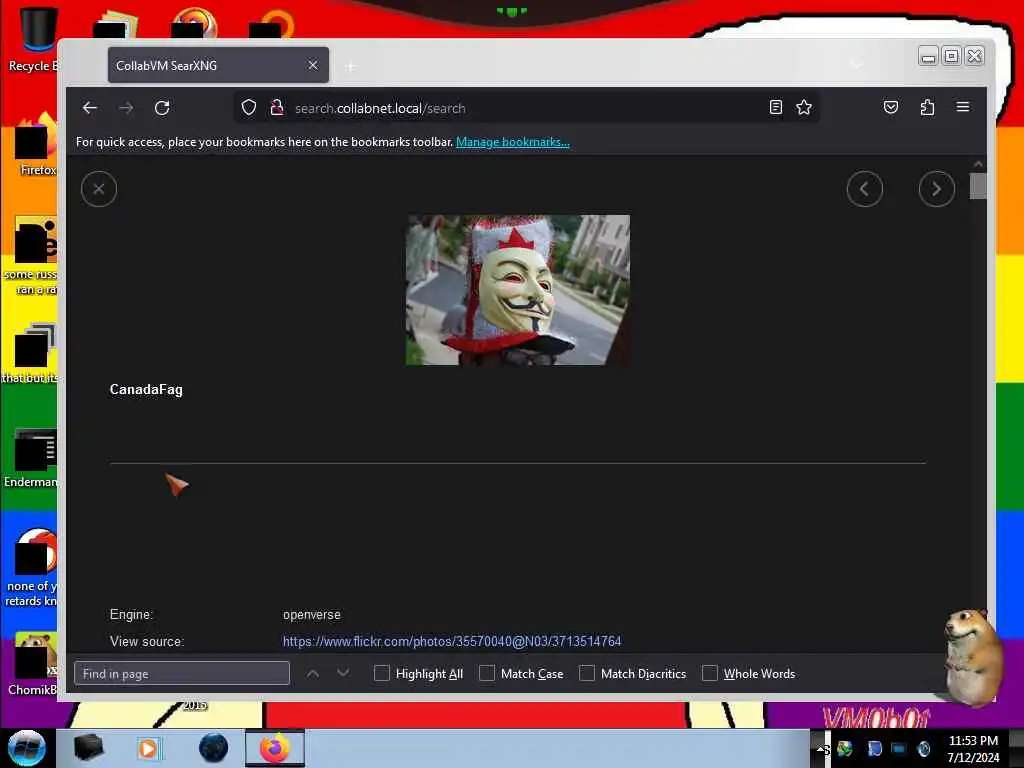Click the openverse engine value
The height and width of the screenshot is (768, 1024).
[x=312, y=615]
